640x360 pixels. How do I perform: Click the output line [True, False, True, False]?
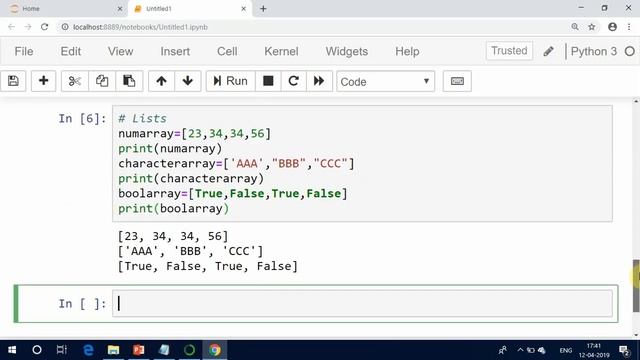click(x=208, y=266)
